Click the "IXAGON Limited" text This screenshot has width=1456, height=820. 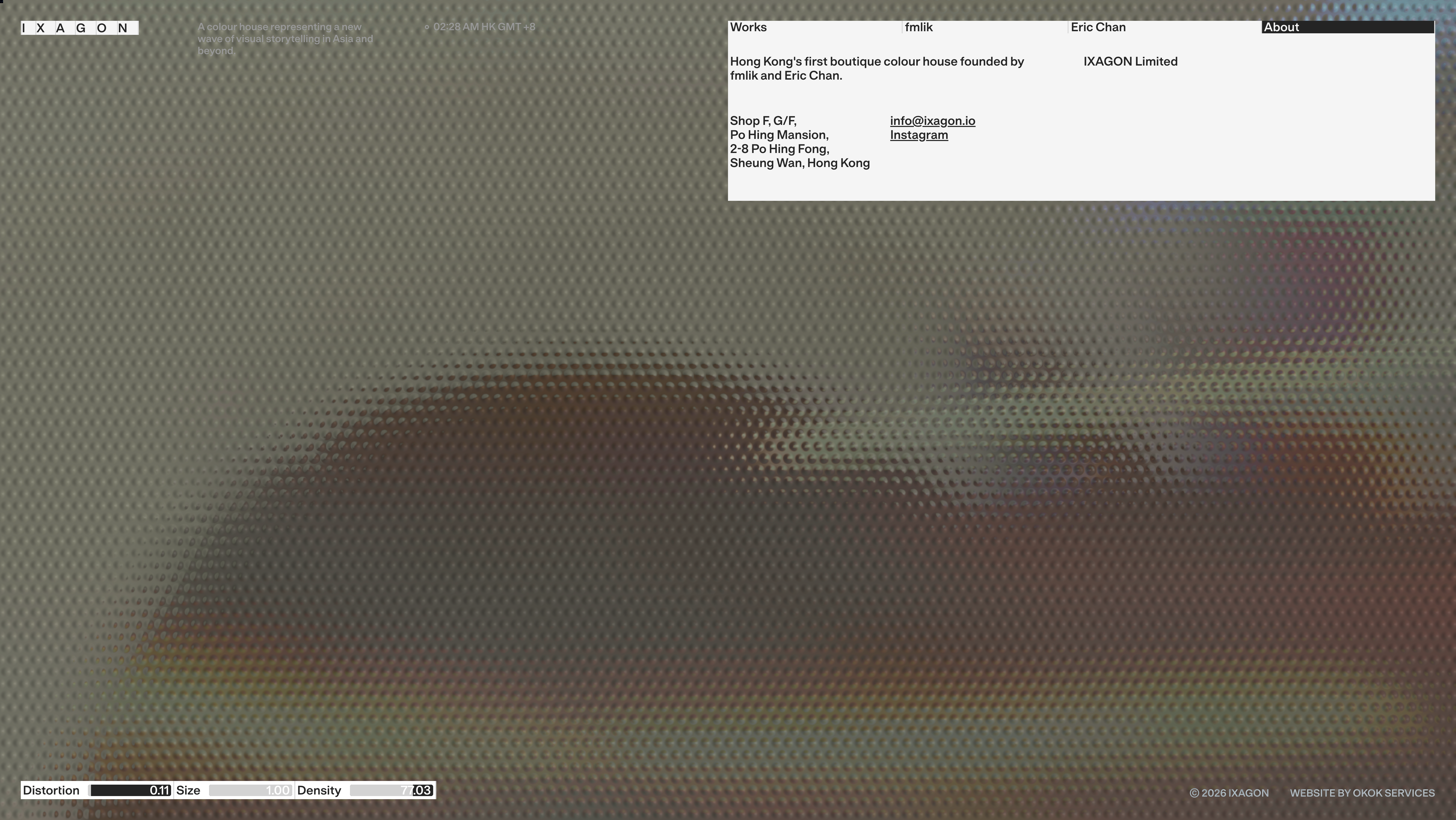pos(1130,62)
